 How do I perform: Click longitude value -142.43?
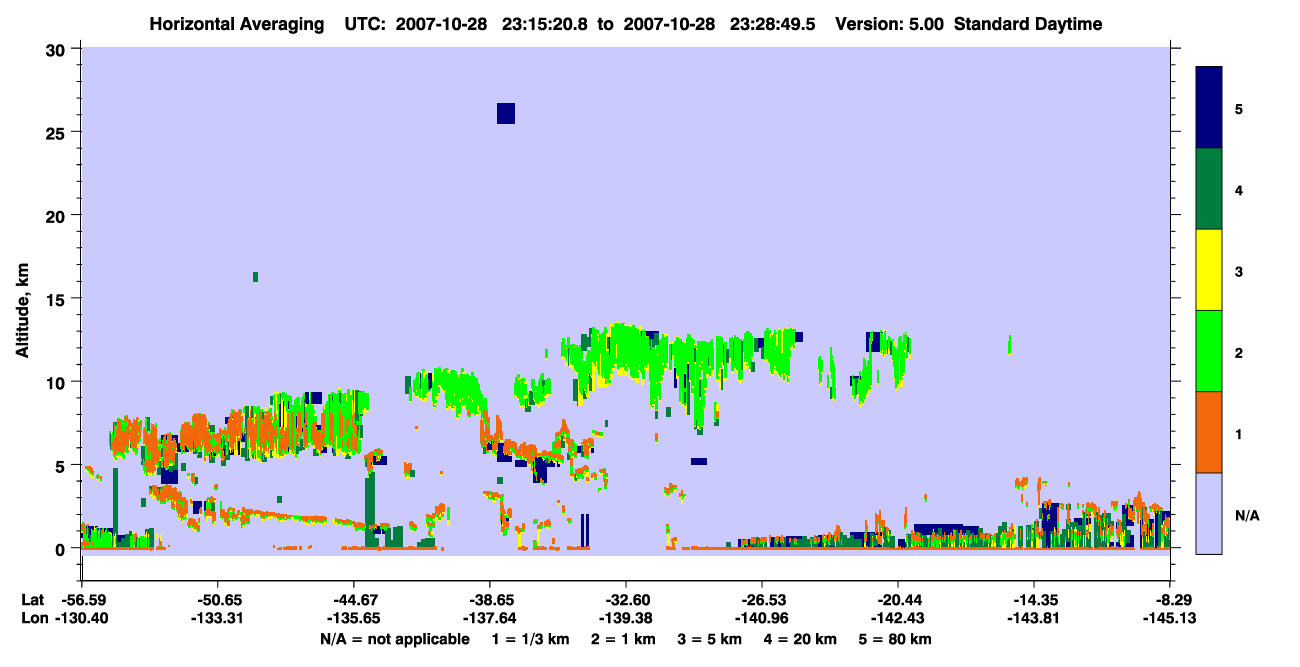[x=898, y=618]
